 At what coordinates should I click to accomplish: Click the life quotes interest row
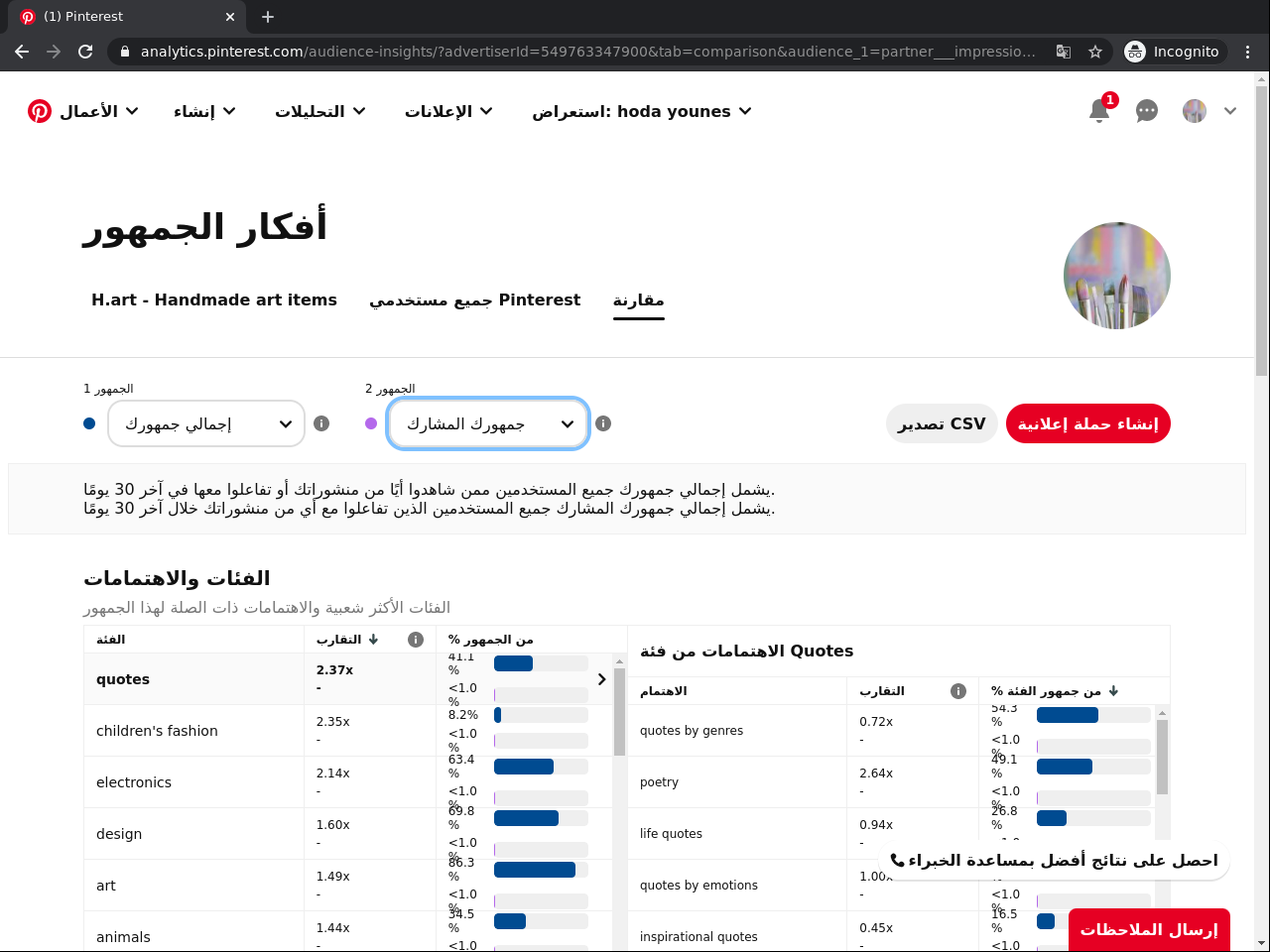[892, 834]
